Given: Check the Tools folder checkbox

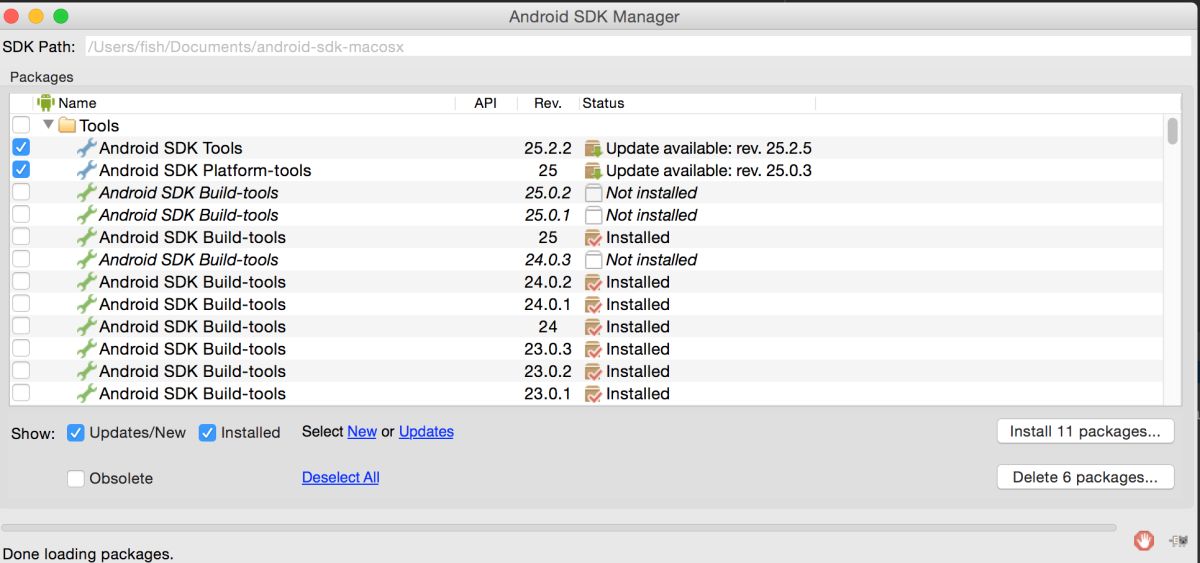Looking at the screenshot, I should click(x=21, y=125).
